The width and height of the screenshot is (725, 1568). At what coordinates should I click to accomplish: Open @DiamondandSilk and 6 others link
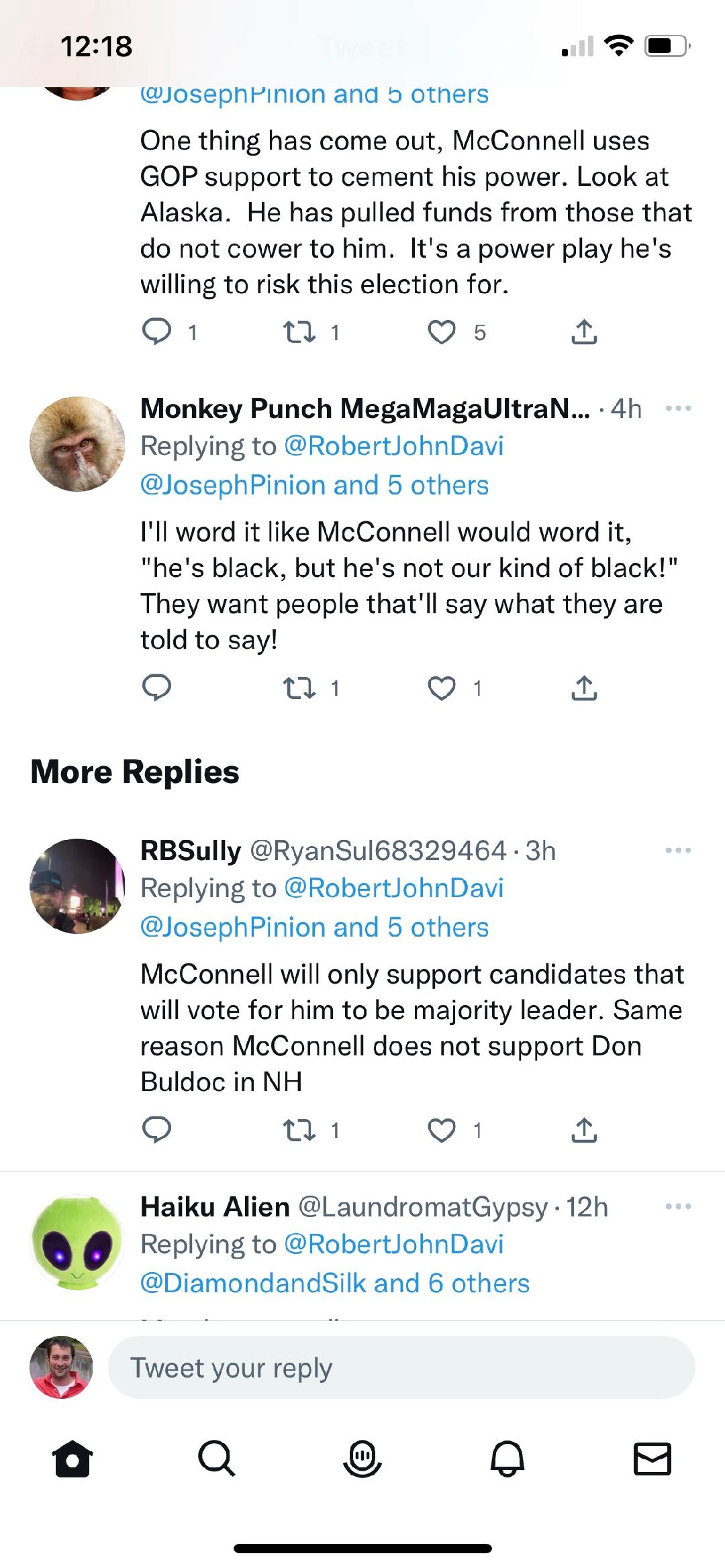(335, 1284)
